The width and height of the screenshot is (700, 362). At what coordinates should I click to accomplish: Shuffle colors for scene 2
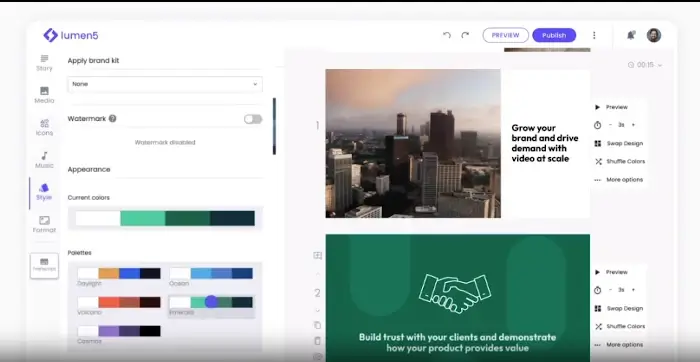coord(620,327)
